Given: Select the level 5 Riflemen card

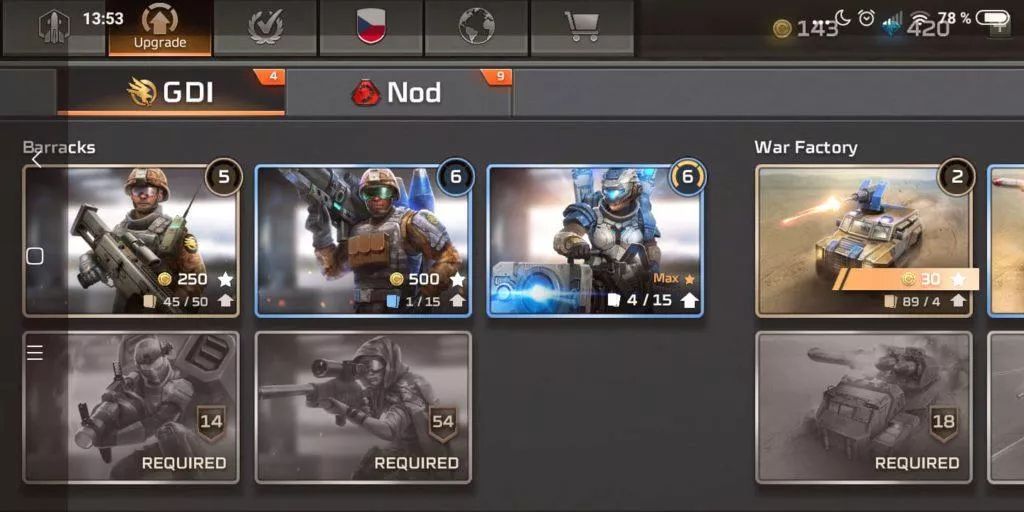Looking at the screenshot, I should (x=131, y=241).
